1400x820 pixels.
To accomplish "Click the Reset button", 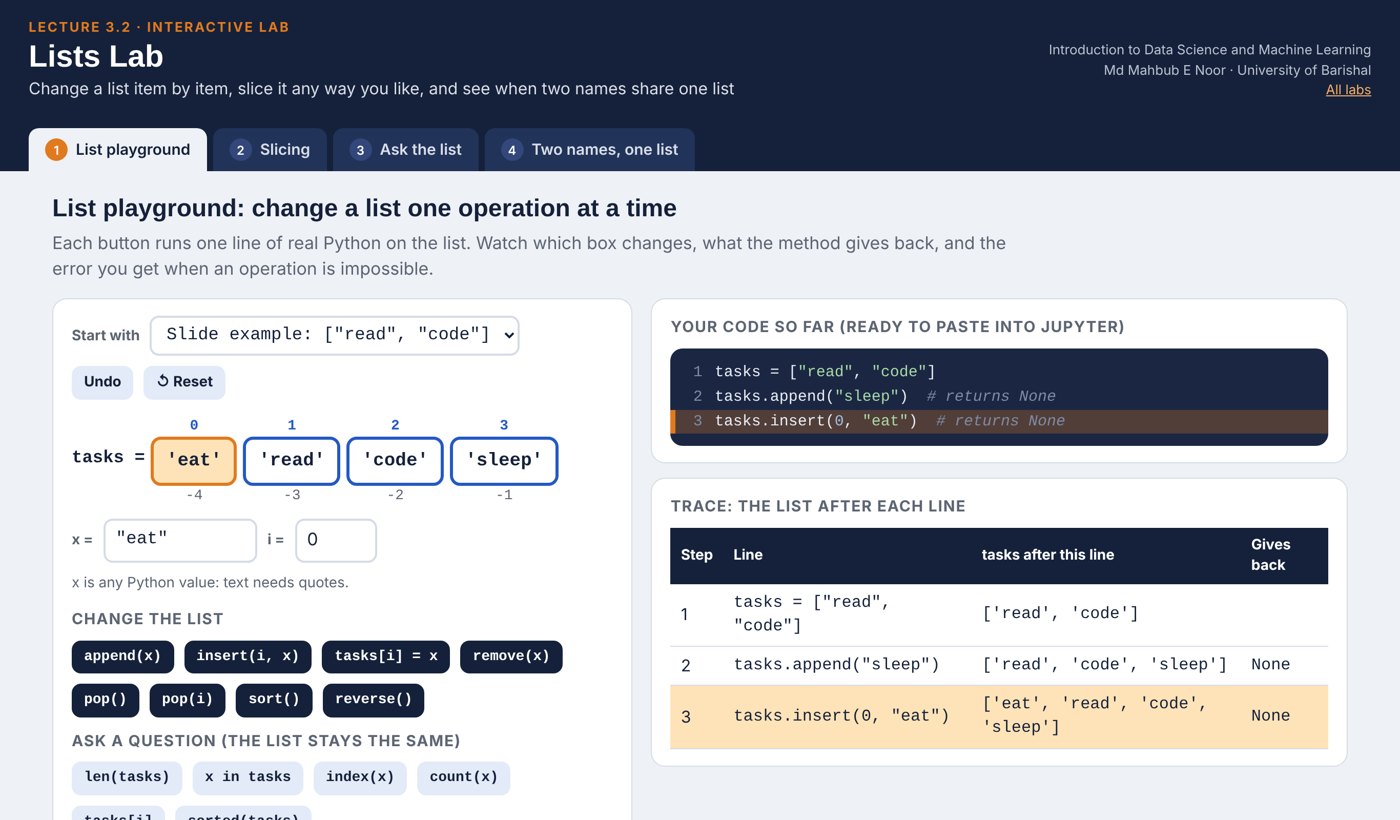I will point(184,382).
